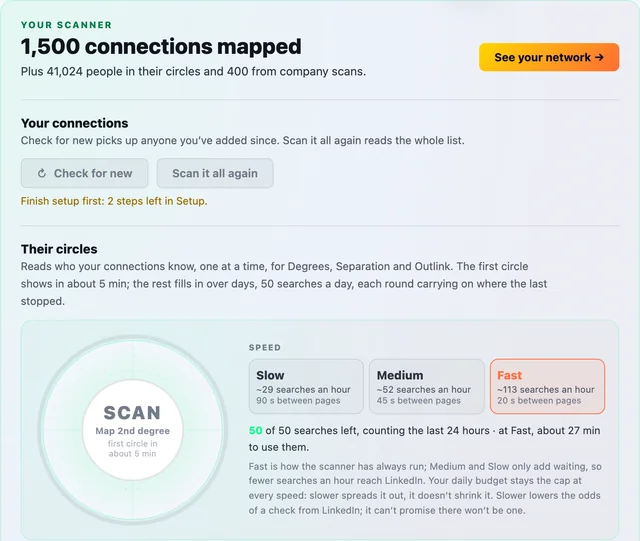Choose the Slow speed option
Viewport: 640px width, 541px height.
(x=306, y=386)
